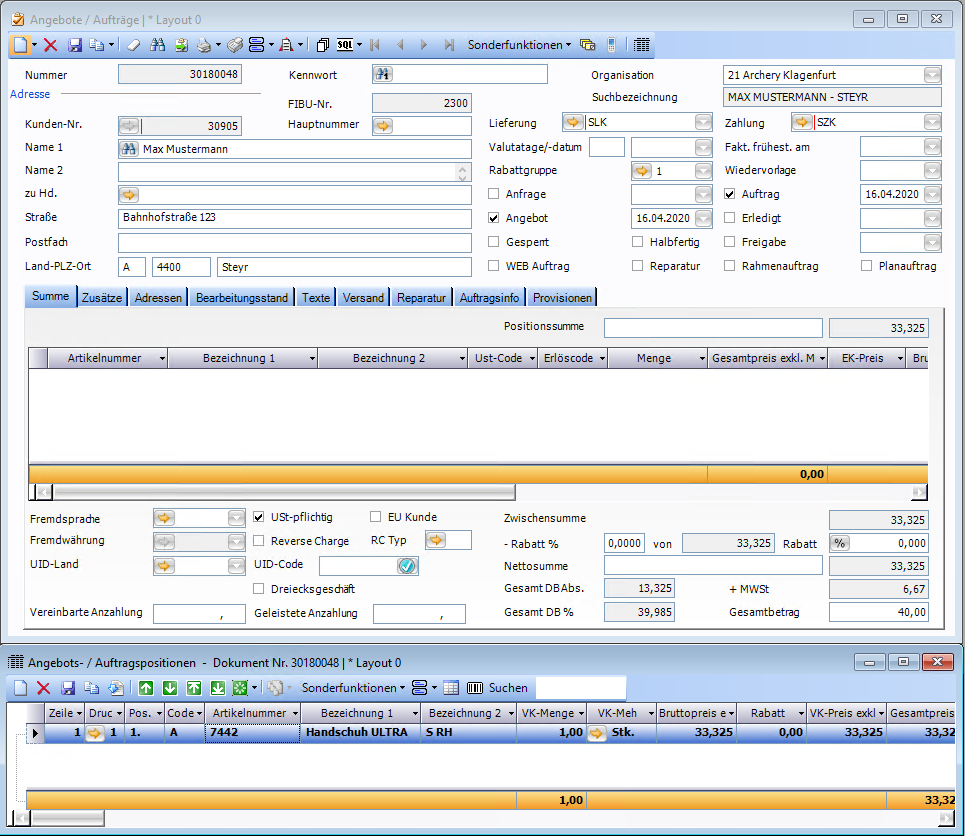Click the Rabatt % button
This screenshot has height=836, width=965.
[x=840, y=543]
